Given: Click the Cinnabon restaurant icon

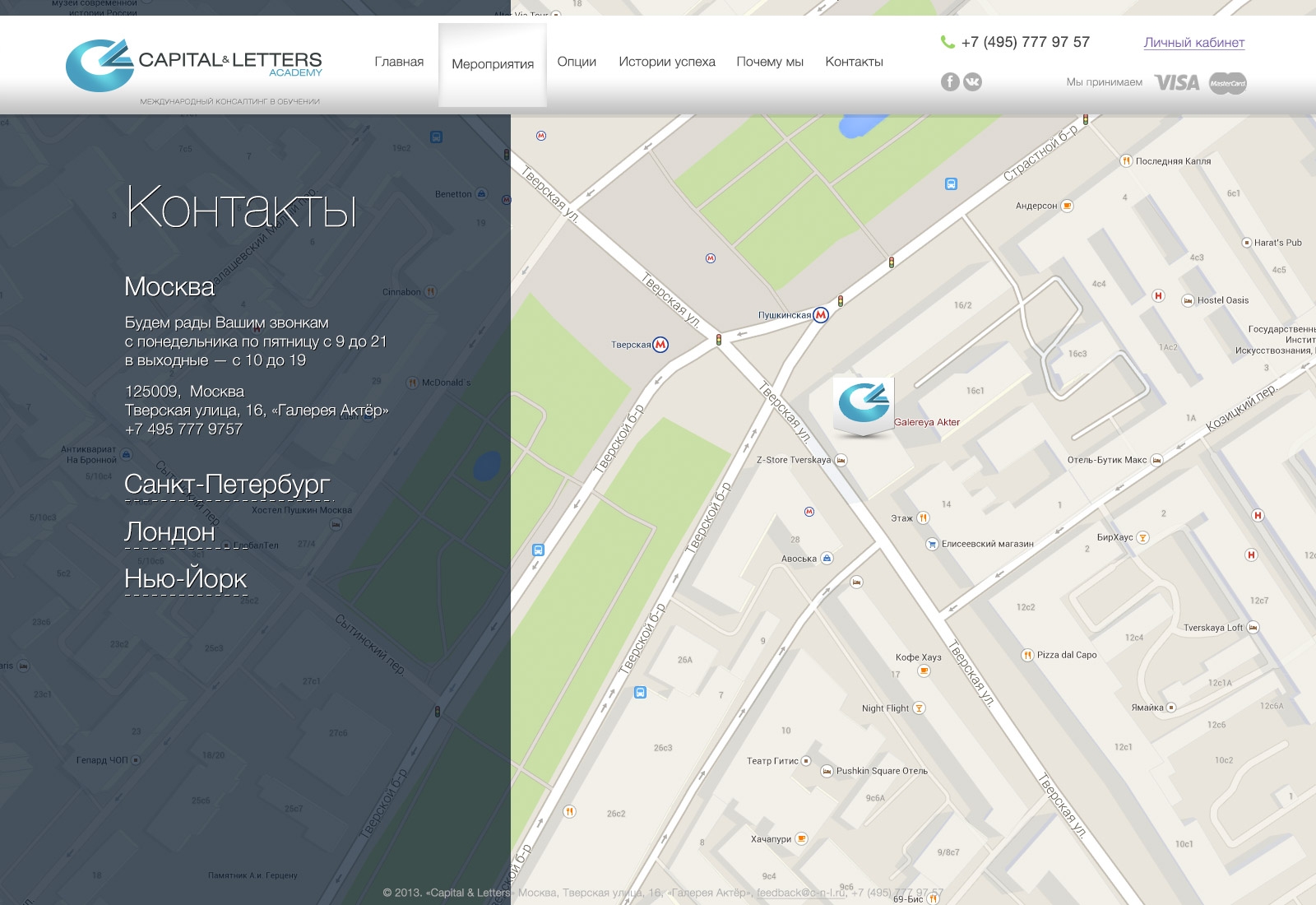Looking at the screenshot, I should tap(430, 292).
